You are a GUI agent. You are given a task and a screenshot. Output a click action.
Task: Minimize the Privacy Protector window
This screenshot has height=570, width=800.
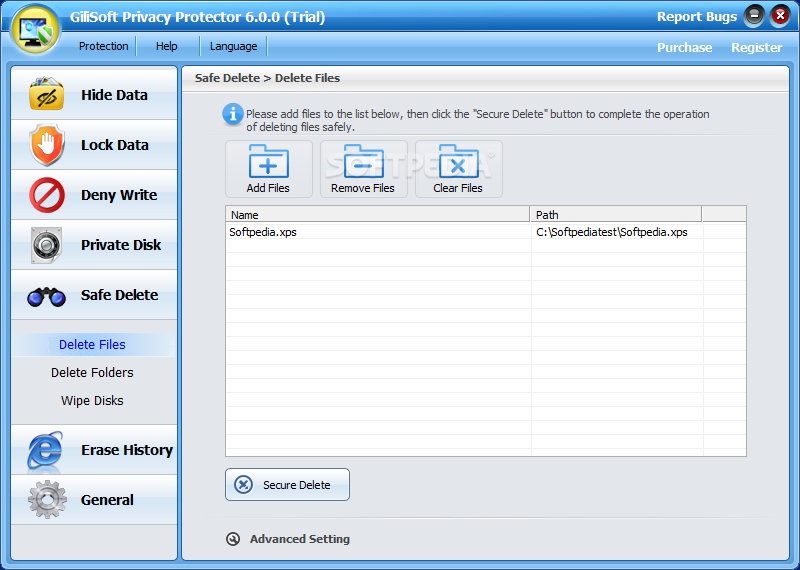tap(754, 16)
